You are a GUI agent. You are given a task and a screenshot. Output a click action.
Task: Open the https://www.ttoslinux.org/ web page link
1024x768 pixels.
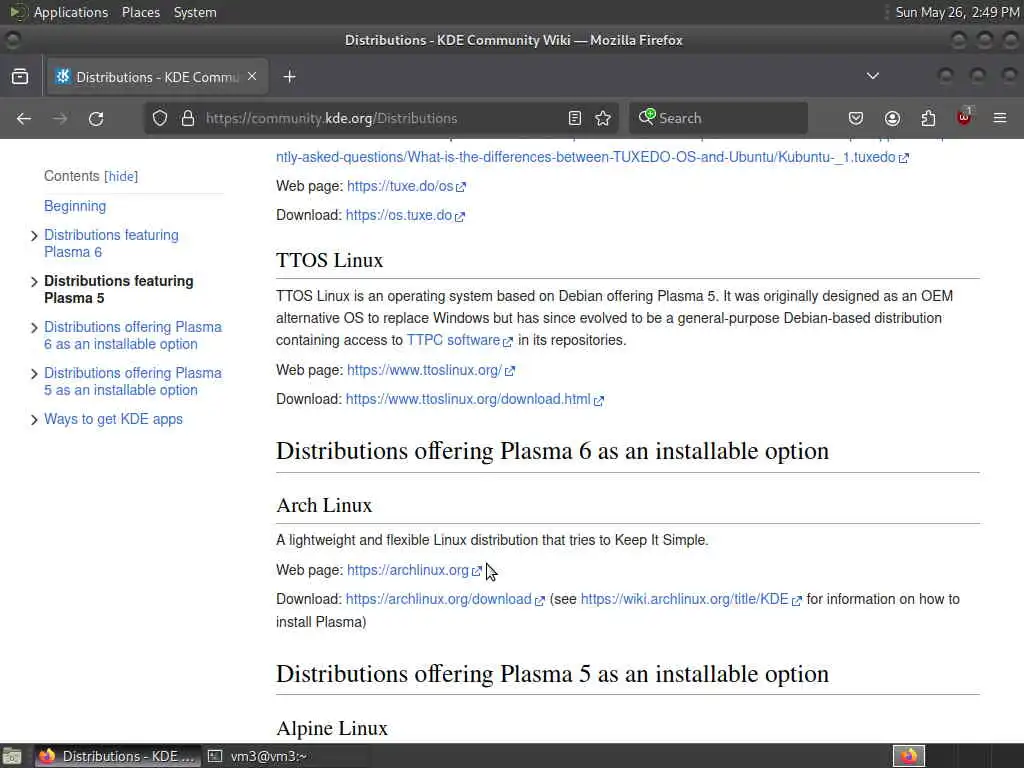(x=430, y=370)
